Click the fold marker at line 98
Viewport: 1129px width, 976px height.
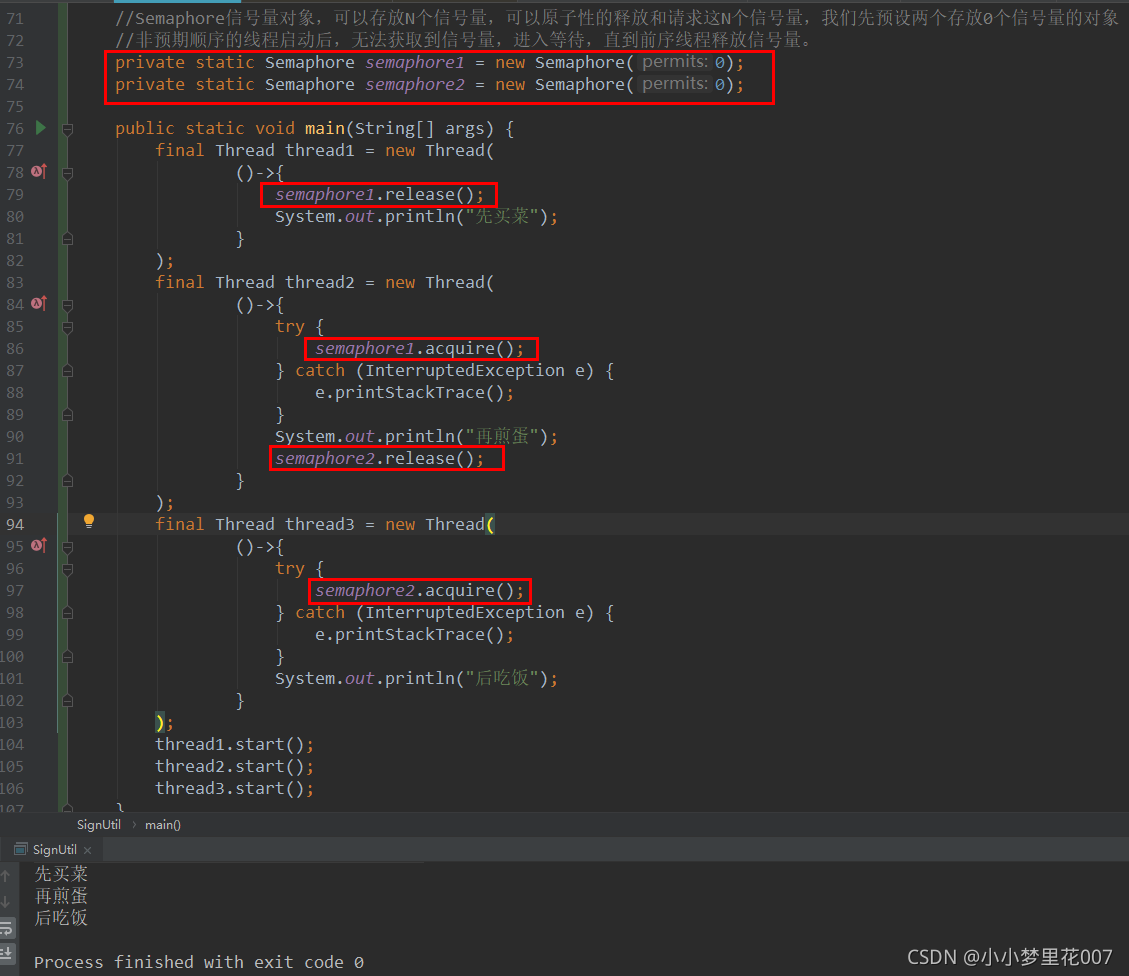click(x=68, y=613)
